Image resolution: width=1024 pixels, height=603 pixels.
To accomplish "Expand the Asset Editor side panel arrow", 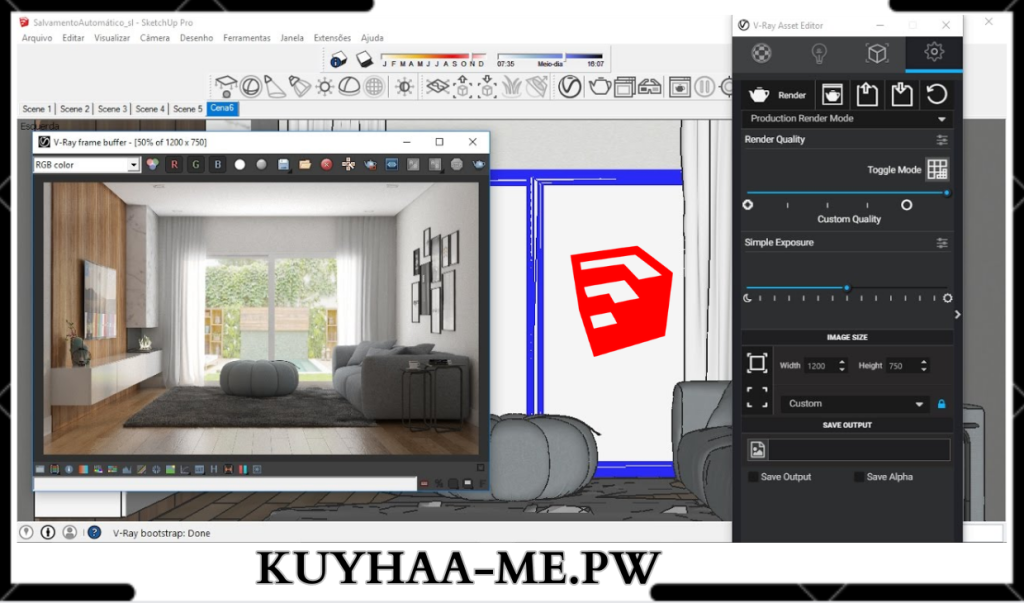I will pos(957,315).
